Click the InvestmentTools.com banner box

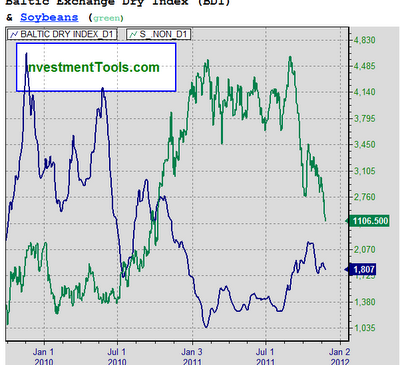pos(96,67)
